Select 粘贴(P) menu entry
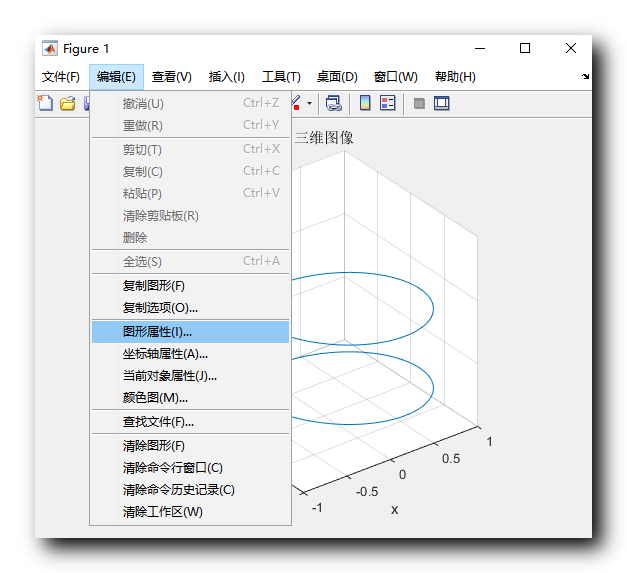The image size is (627, 573). [x=190, y=194]
